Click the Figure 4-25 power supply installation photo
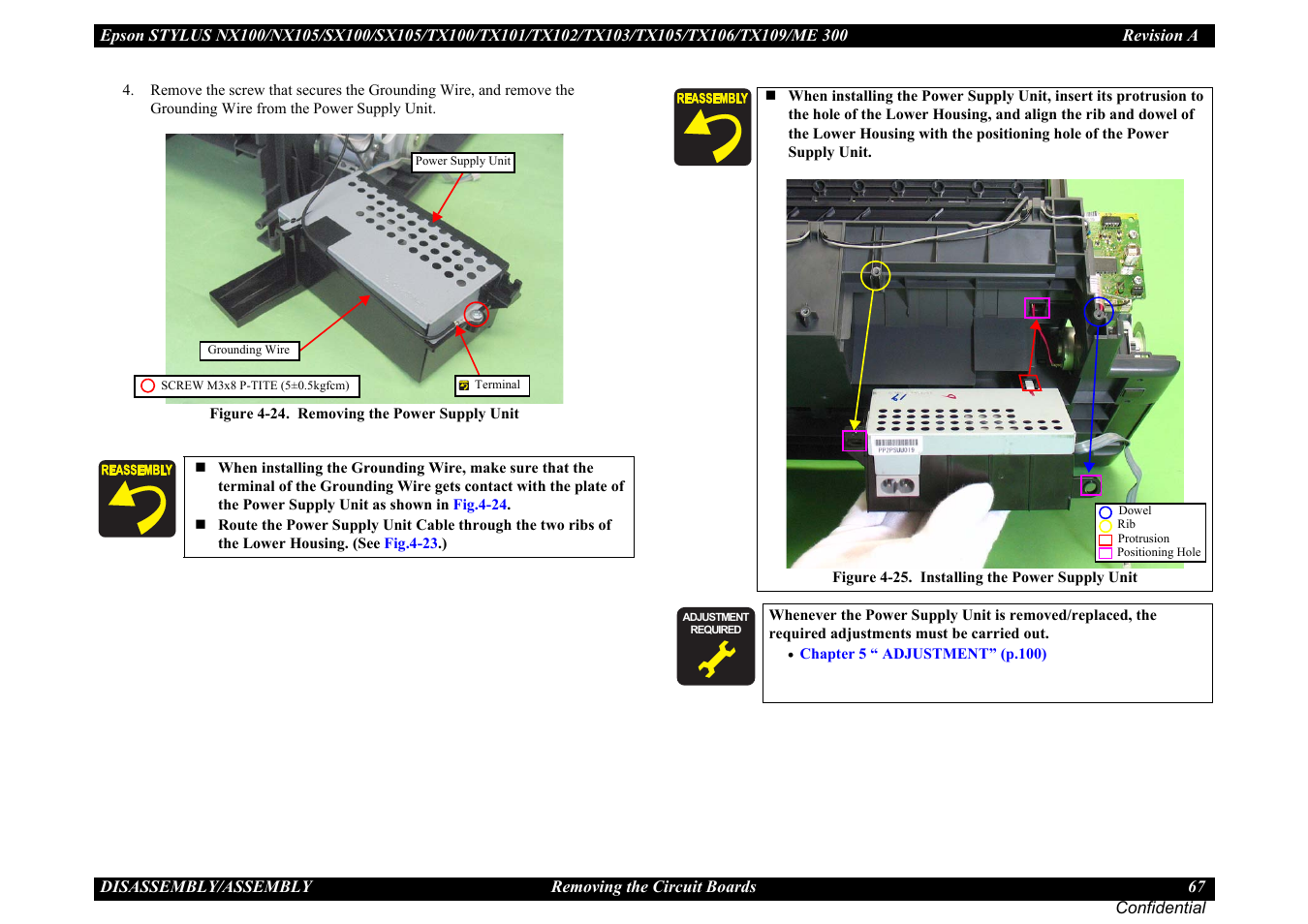 [x=984, y=373]
